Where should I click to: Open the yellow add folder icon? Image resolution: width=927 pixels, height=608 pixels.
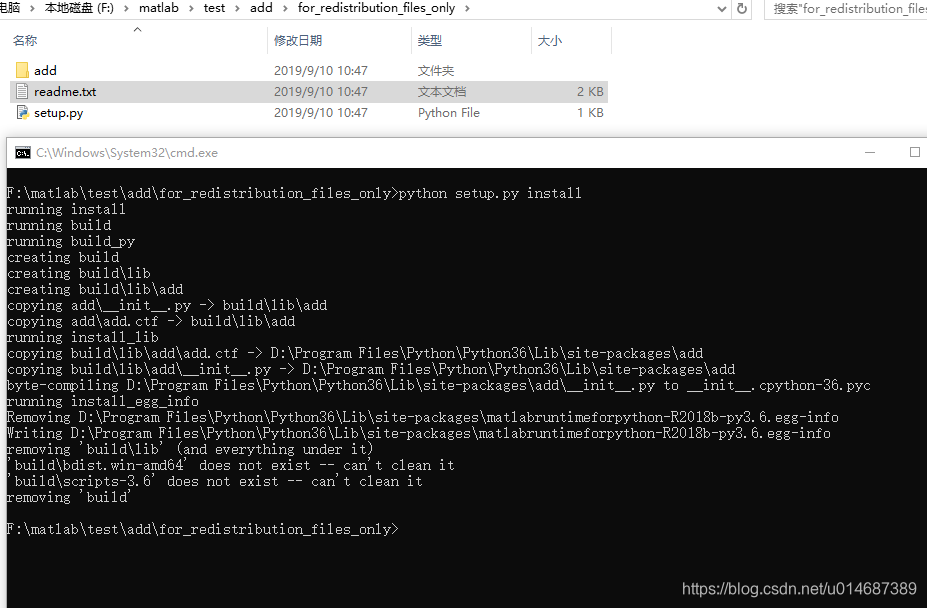22,70
